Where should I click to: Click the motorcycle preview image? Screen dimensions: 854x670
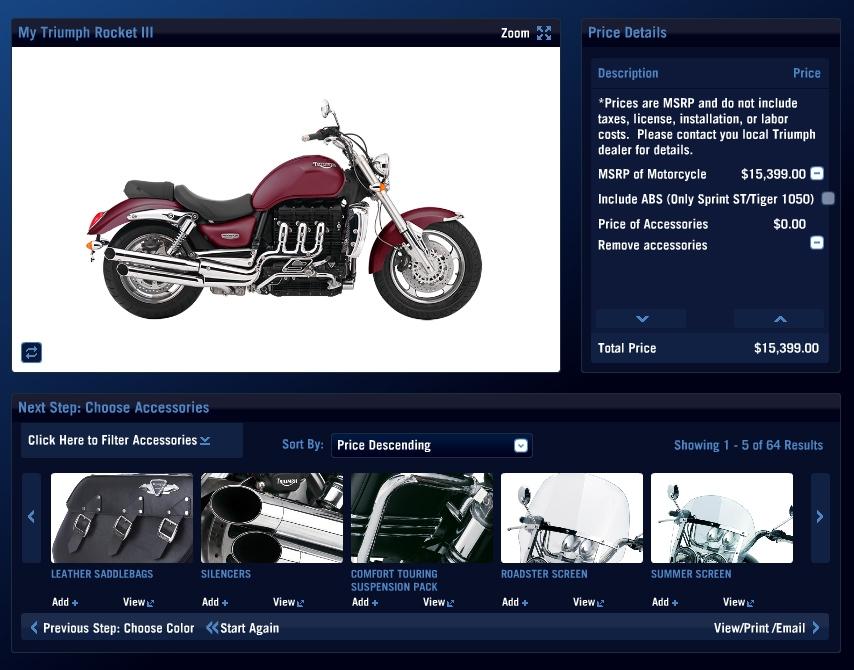(286, 210)
